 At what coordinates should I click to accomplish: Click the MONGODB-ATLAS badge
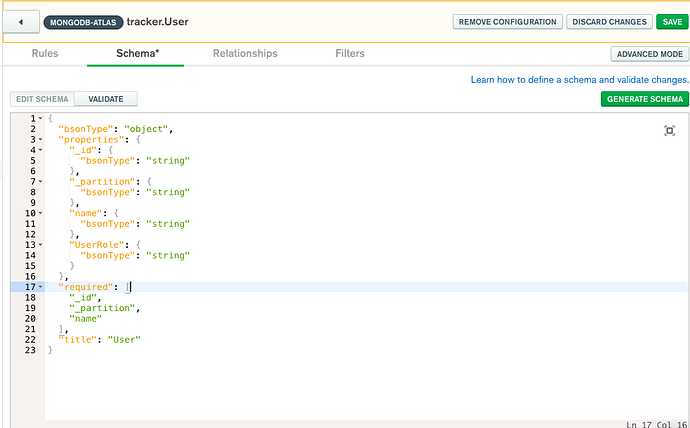click(x=82, y=22)
